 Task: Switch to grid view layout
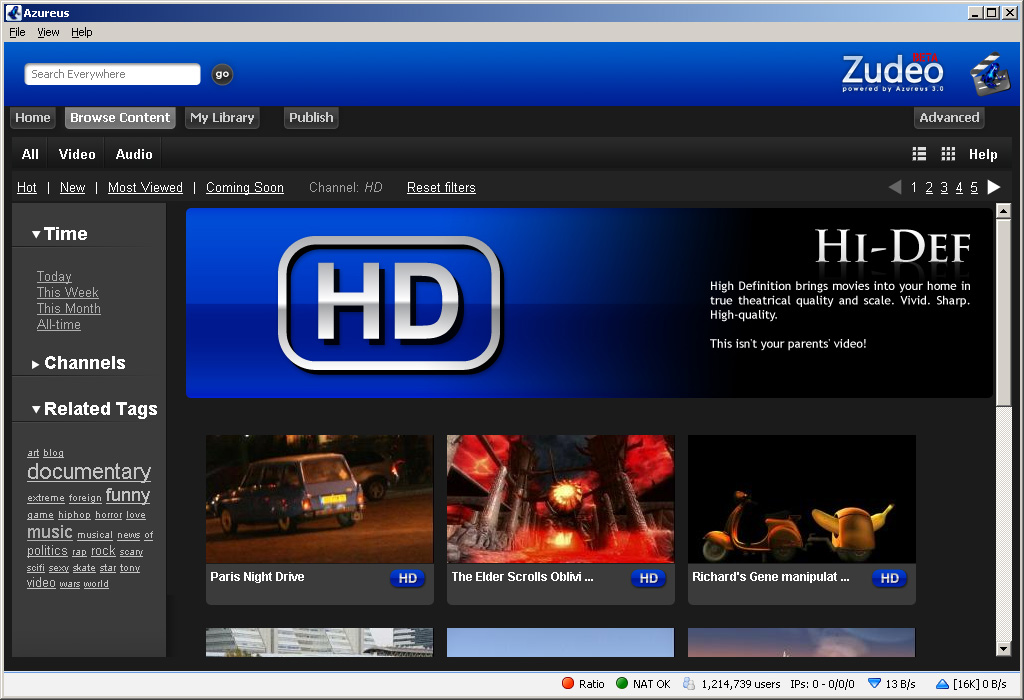(x=948, y=154)
